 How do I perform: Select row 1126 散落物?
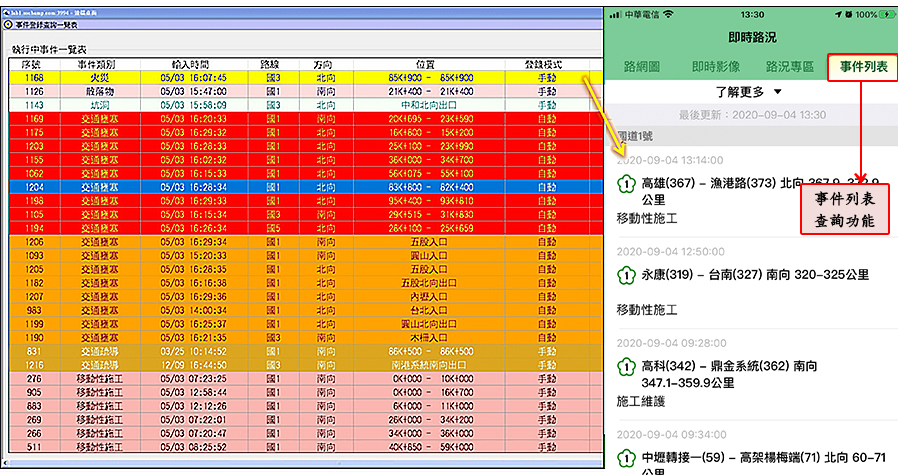click(304, 92)
